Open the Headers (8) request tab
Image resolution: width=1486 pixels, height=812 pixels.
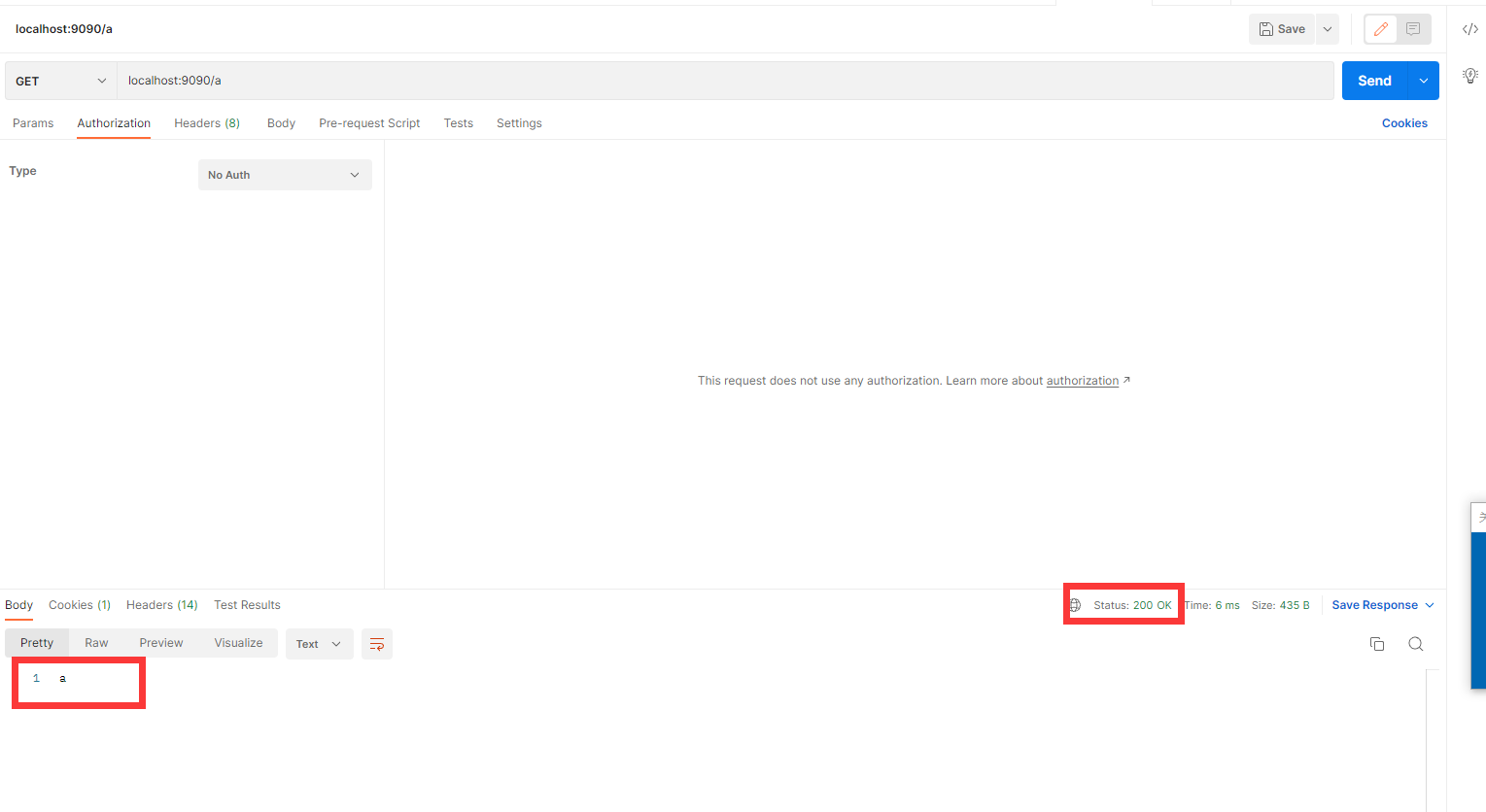207,123
